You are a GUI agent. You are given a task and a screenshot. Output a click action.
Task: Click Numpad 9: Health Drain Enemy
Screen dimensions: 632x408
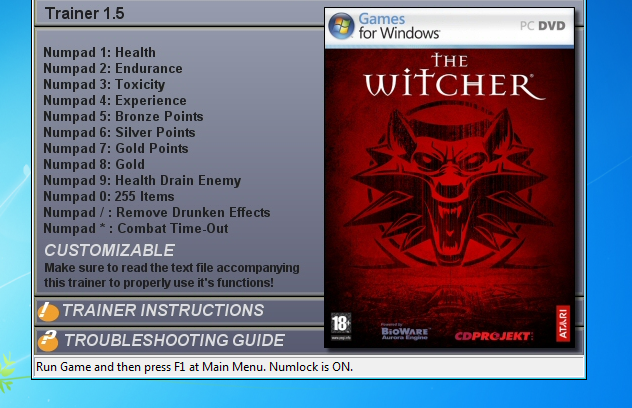pos(142,180)
